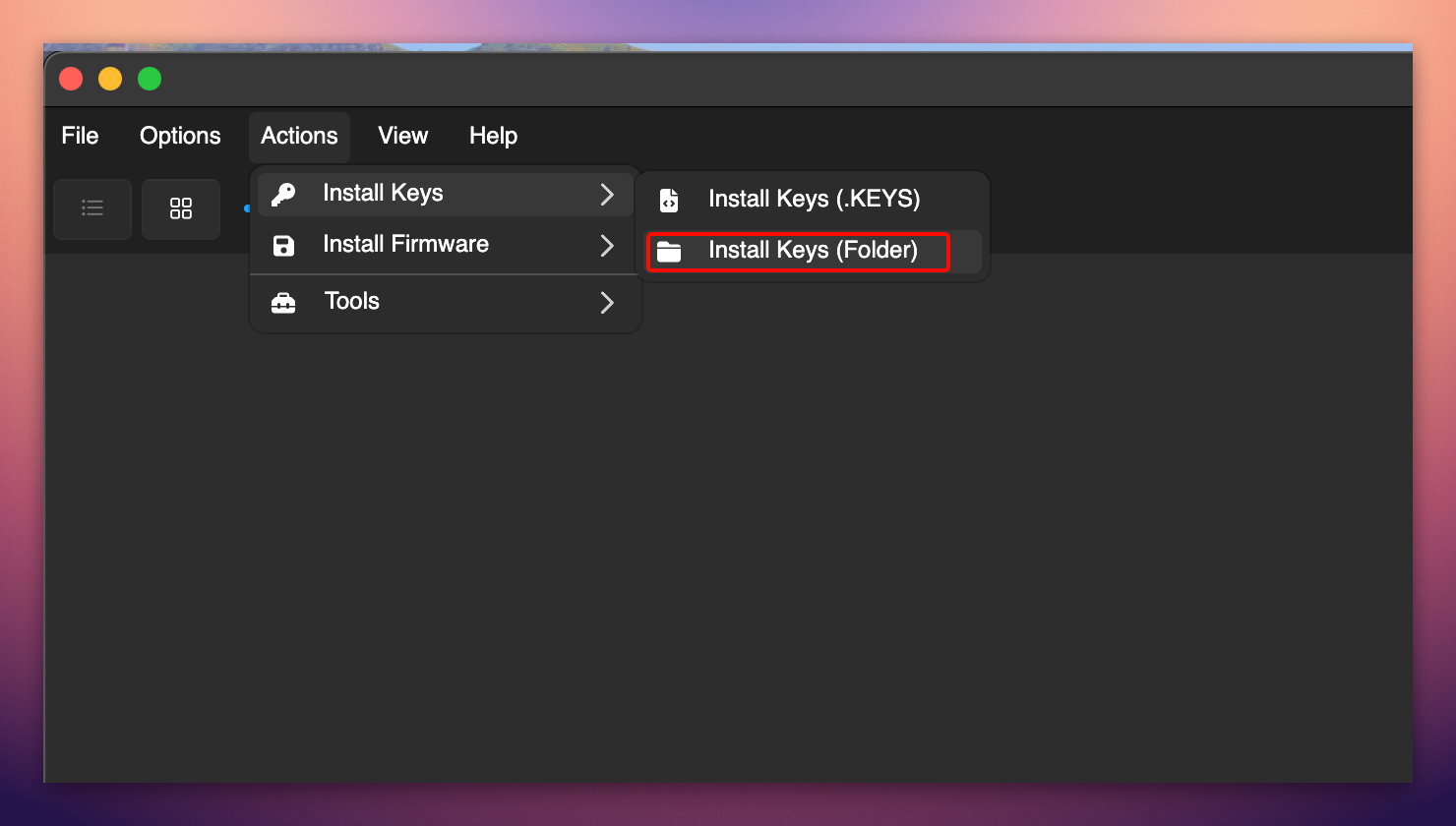Click the key icon beside Install Keys
1456x826 pixels.
click(x=283, y=194)
